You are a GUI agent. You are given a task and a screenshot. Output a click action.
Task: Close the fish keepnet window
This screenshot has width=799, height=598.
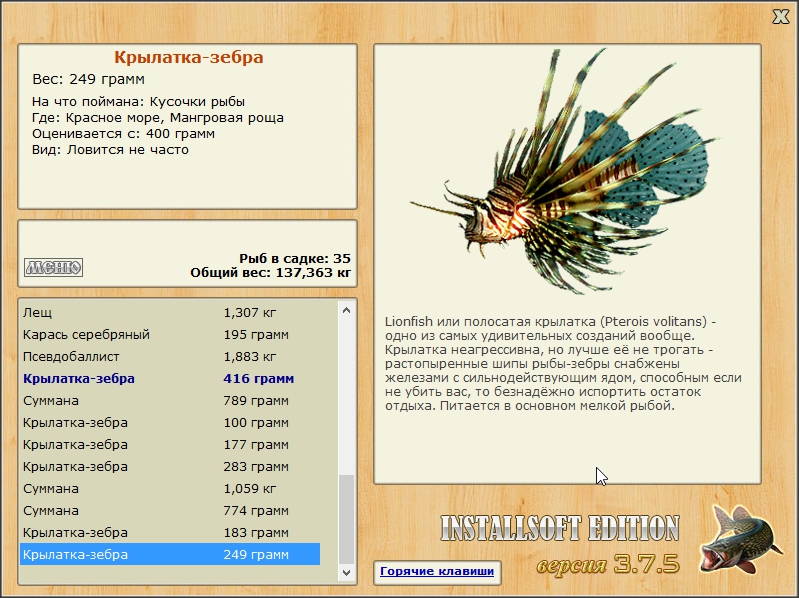[781, 17]
